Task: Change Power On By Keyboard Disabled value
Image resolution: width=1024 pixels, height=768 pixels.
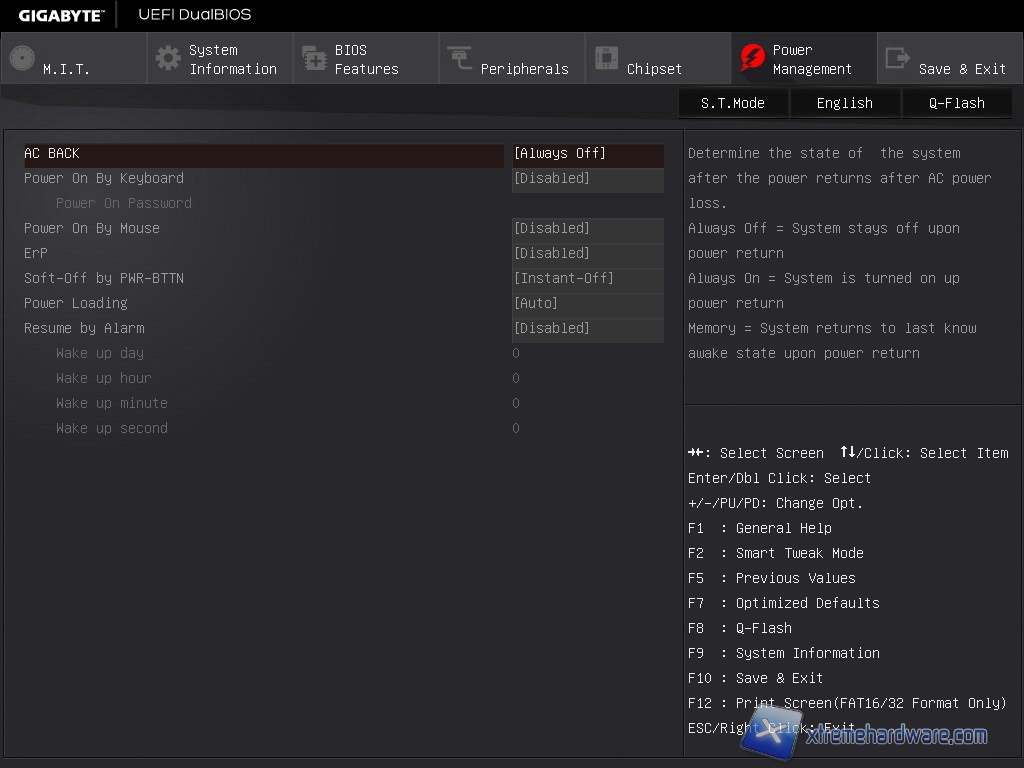Action: (x=587, y=179)
